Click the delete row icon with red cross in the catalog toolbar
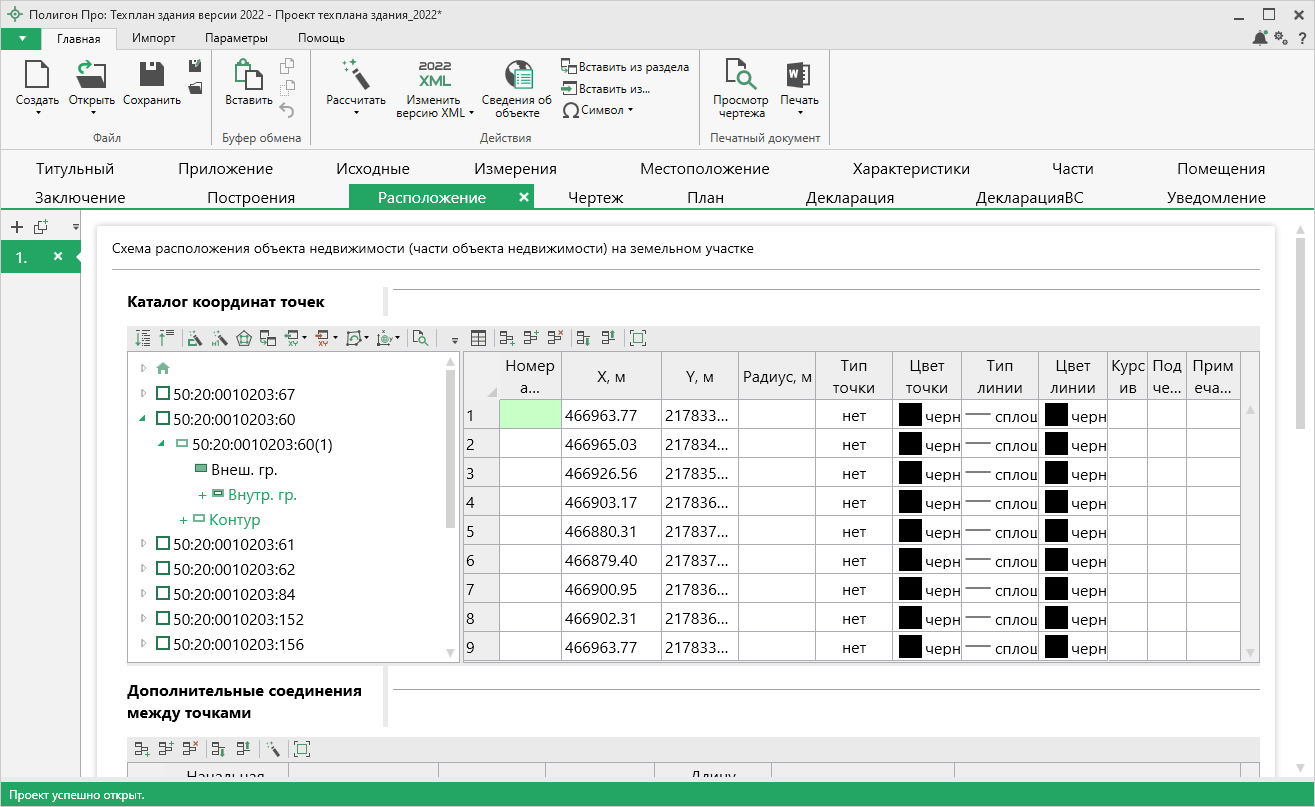This screenshot has width=1315, height=807. coord(555,339)
